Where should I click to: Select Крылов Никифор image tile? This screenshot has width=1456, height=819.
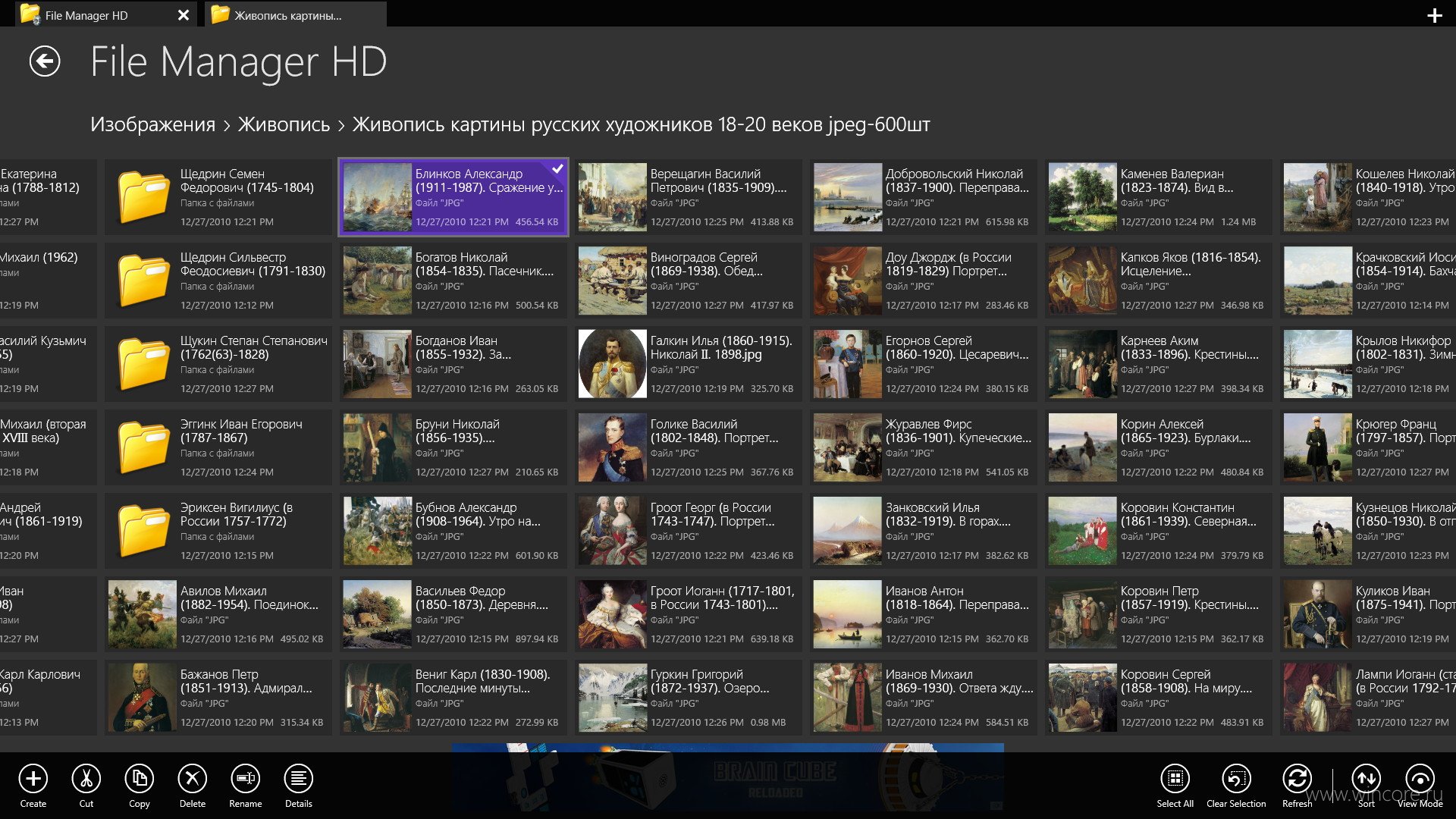(1368, 364)
